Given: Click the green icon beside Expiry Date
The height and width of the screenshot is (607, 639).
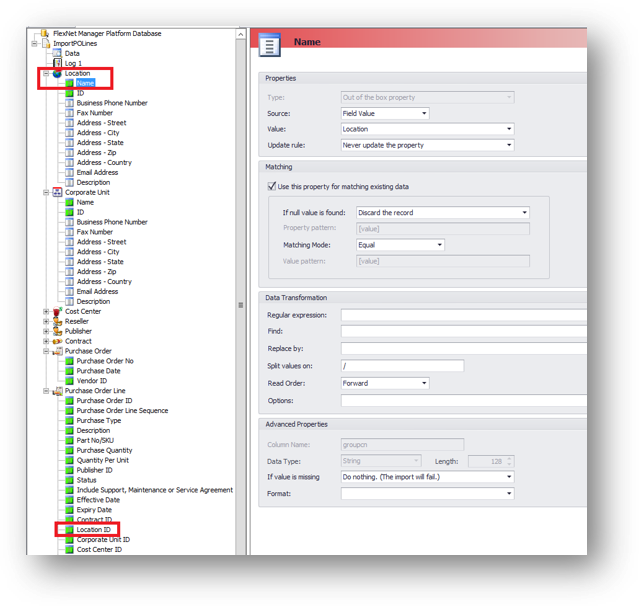Looking at the screenshot, I should click(69, 510).
